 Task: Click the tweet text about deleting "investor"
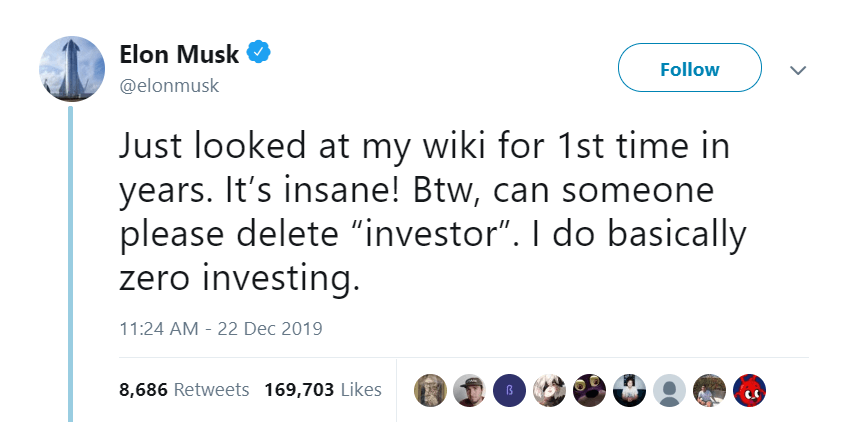(x=432, y=212)
